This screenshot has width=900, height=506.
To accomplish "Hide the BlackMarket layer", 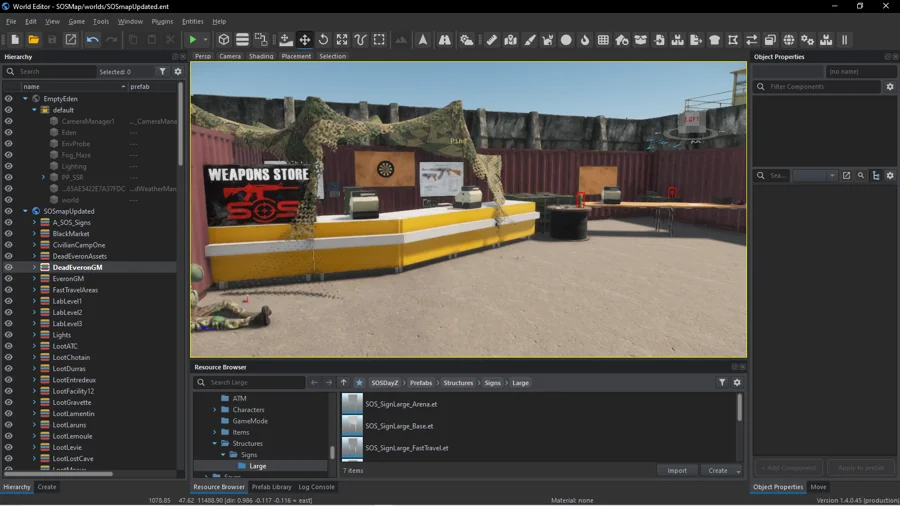I will pos(9,233).
